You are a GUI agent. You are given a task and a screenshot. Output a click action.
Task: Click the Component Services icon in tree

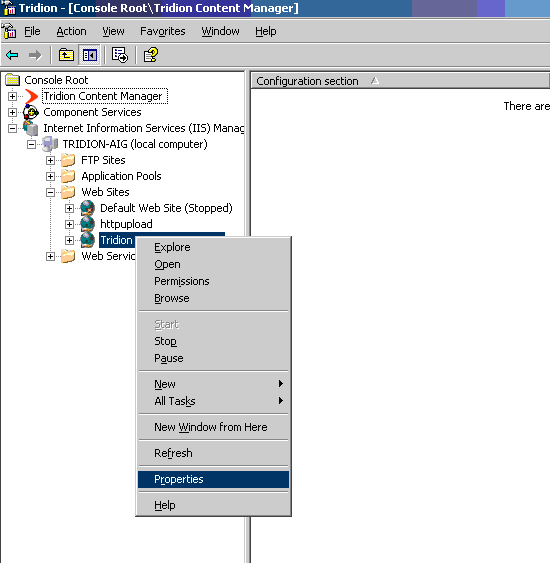[x=31, y=112]
